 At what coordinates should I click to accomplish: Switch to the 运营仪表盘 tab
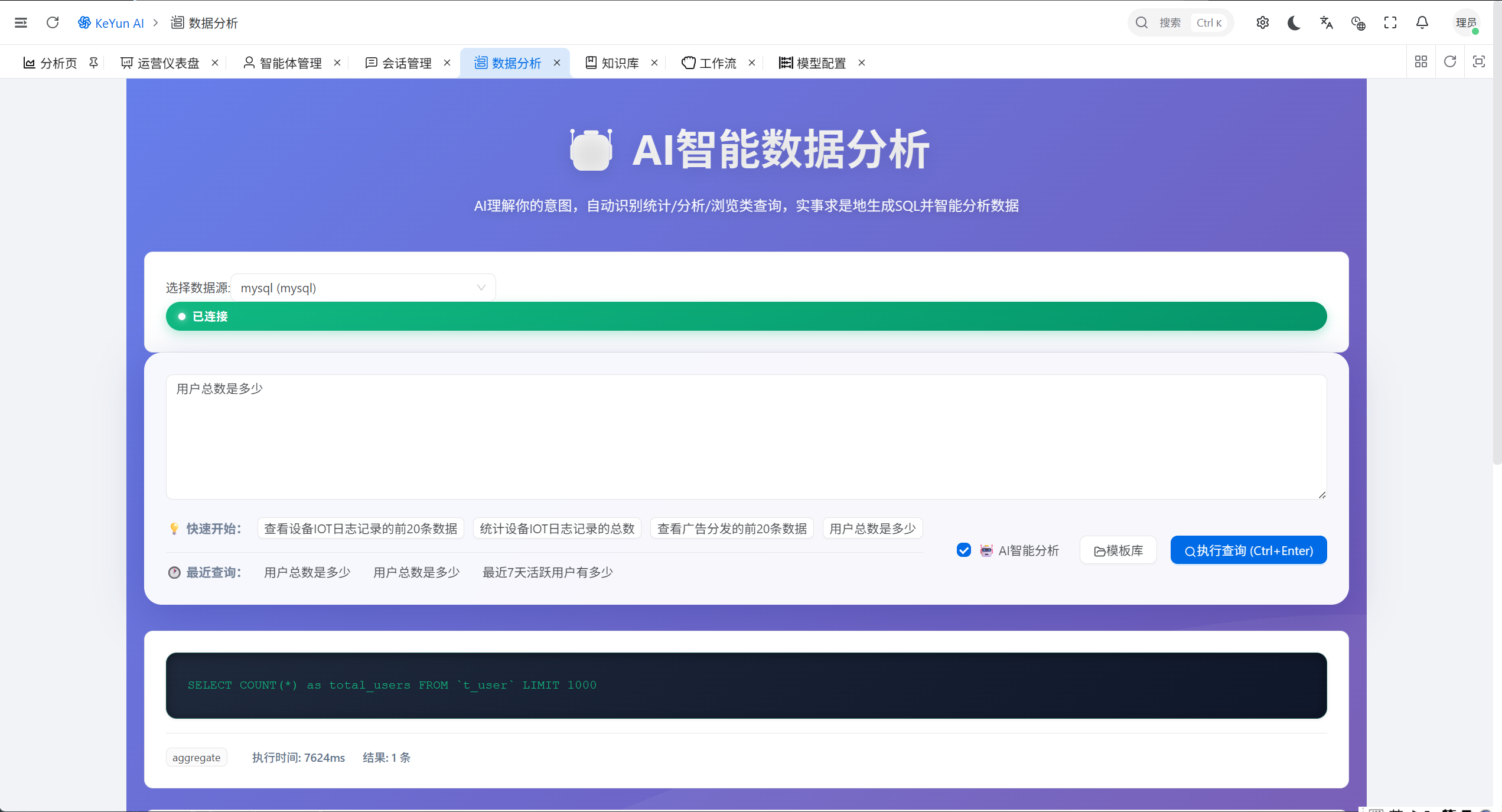161,63
